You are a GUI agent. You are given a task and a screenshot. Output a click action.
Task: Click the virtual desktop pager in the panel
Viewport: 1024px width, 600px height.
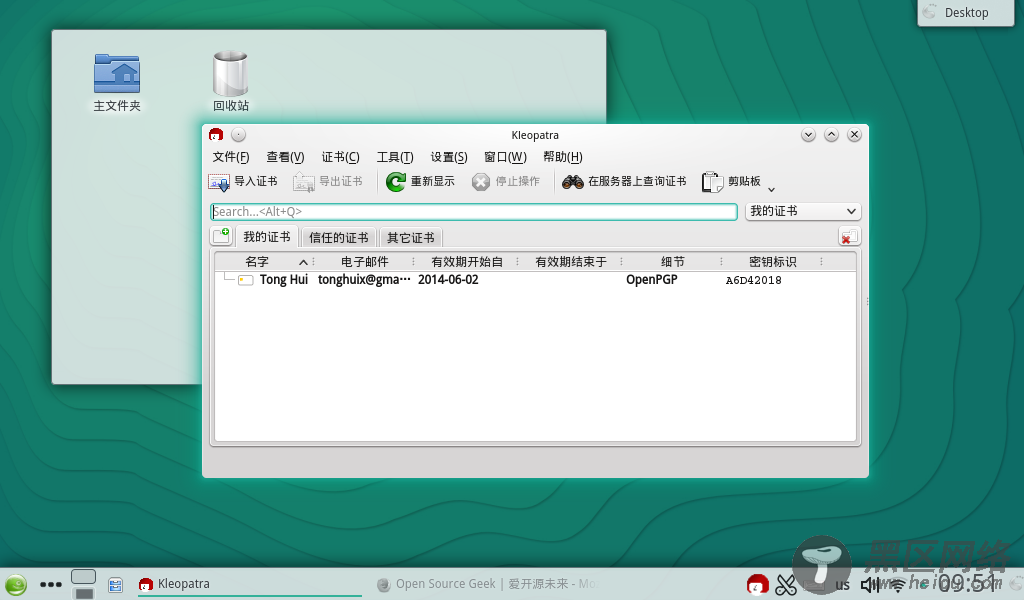click(x=84, y=584)
